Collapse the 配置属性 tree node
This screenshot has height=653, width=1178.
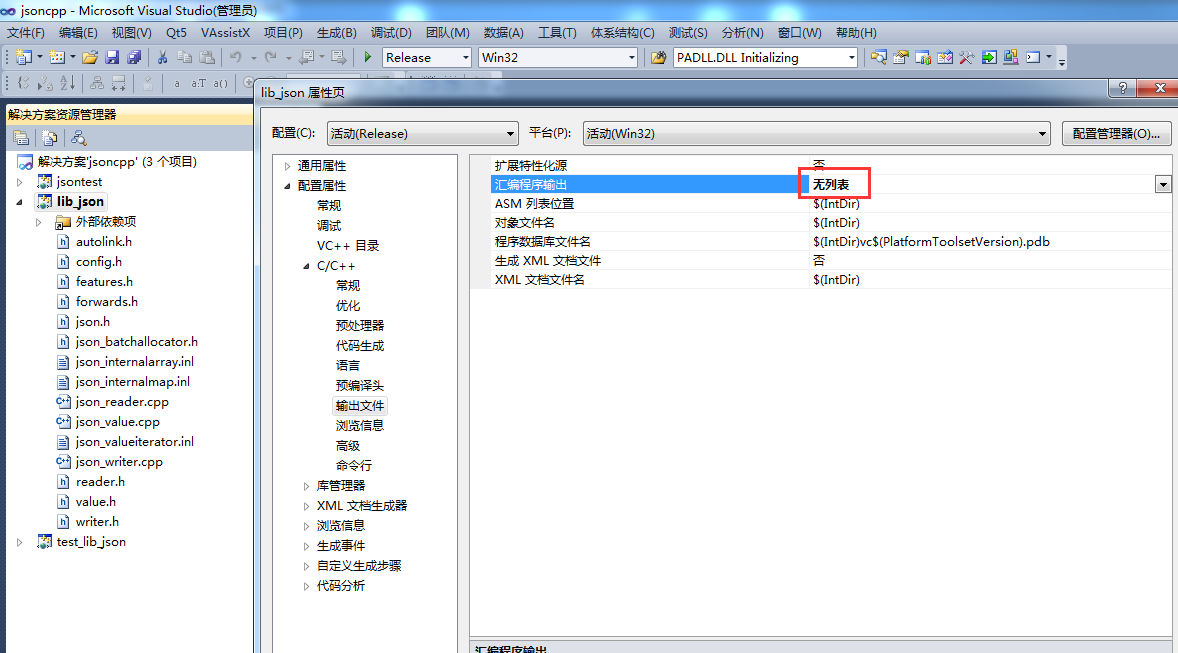click(x=287, y=186)
